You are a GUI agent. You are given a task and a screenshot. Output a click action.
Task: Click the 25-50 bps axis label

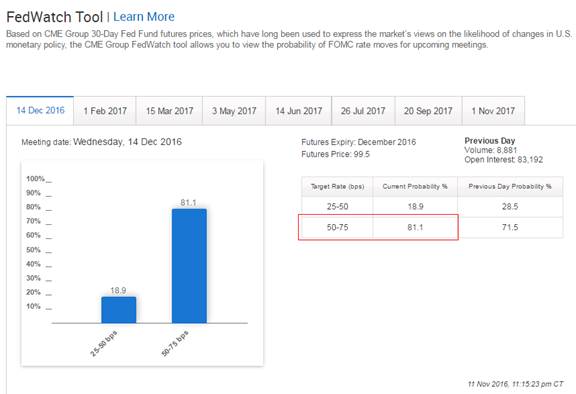point(103,344)
